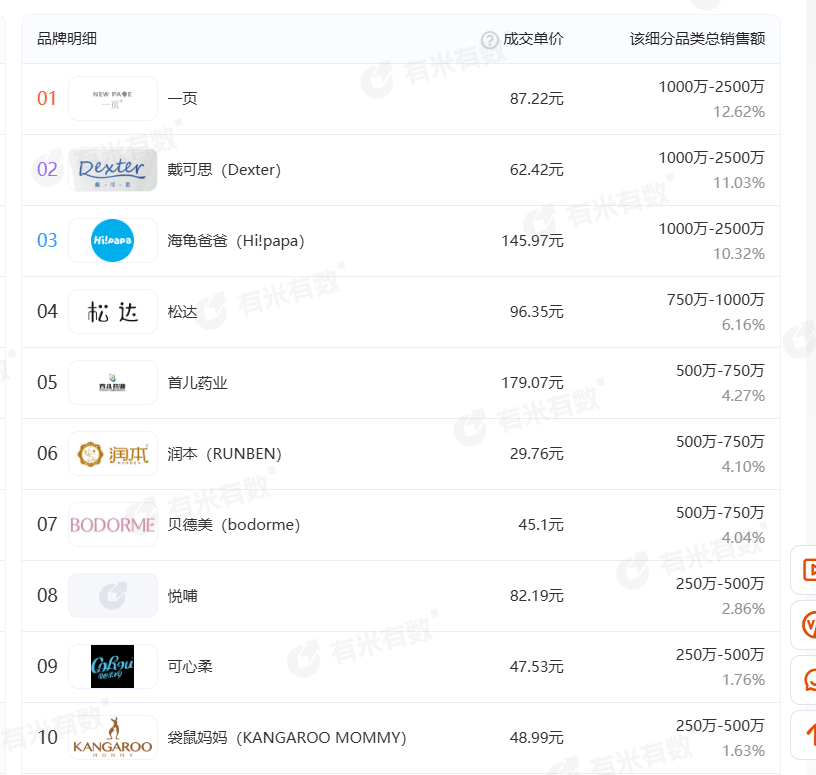Viewport: 816px width, 775px height.
Task: Select the price 96.35元
Action: pos(537,312)
